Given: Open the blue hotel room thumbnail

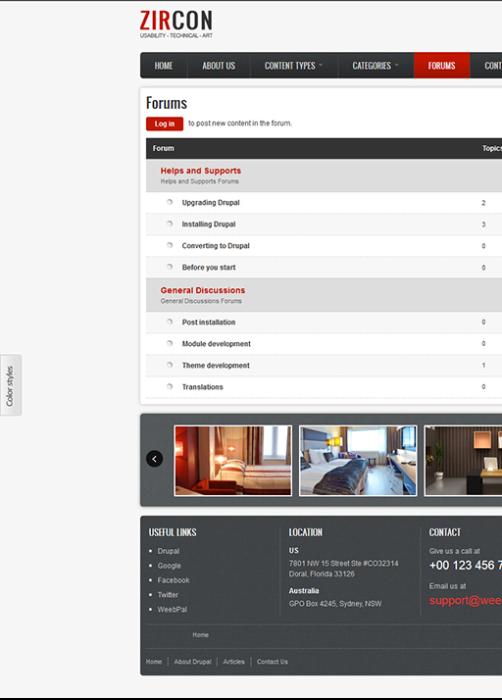Looking at the screenshot, I should point(358,460).
